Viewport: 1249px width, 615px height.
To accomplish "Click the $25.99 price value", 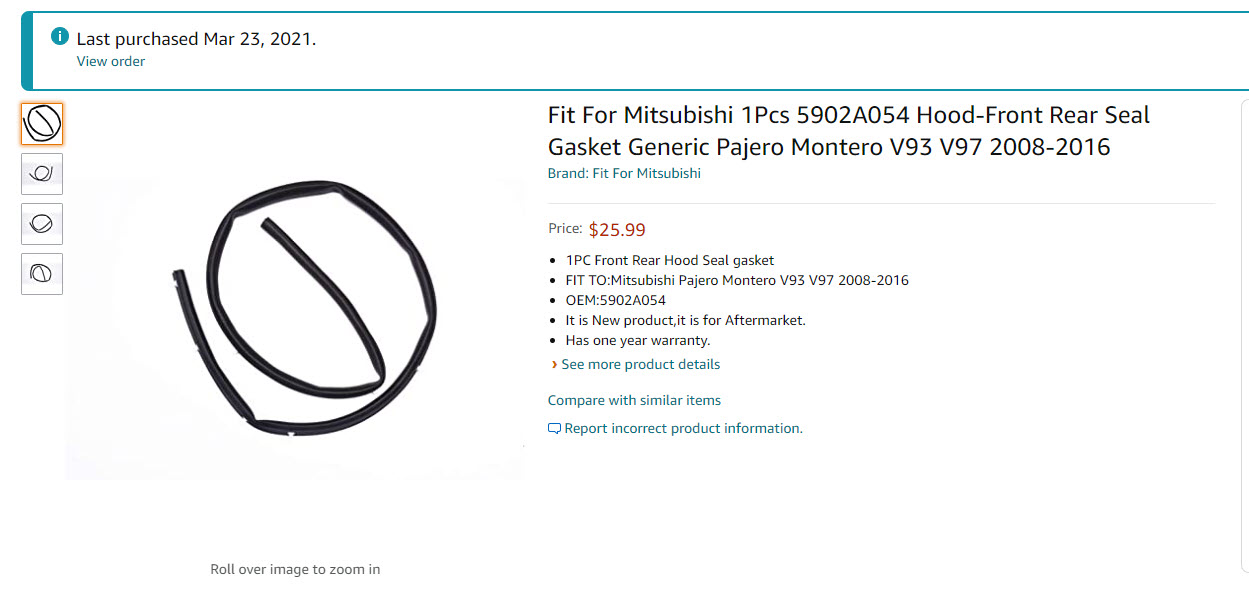I will 617,230.
